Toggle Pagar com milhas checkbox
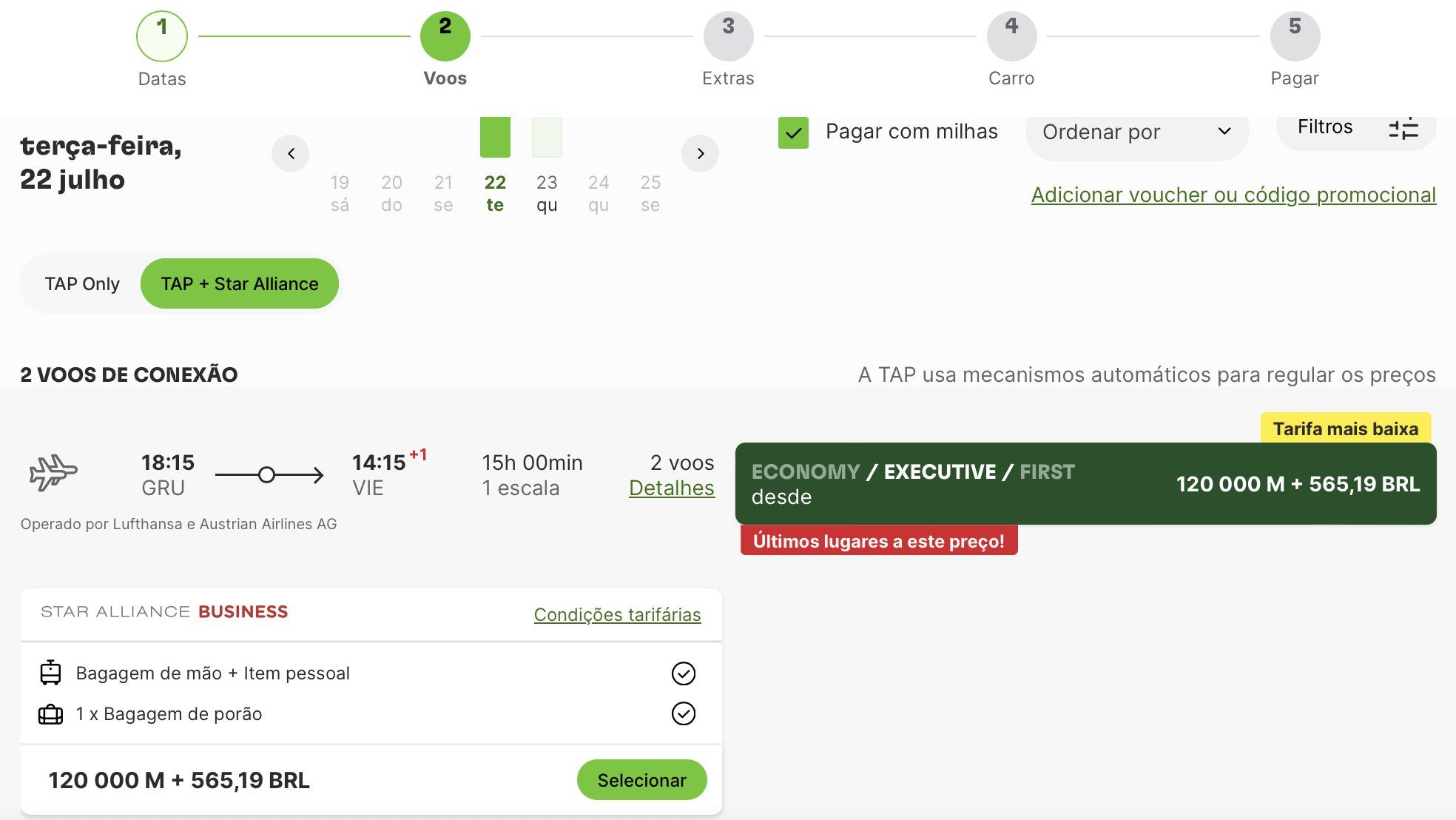Image resolution: width=1456 pixels, height=820 pixels. coord(793,132)
